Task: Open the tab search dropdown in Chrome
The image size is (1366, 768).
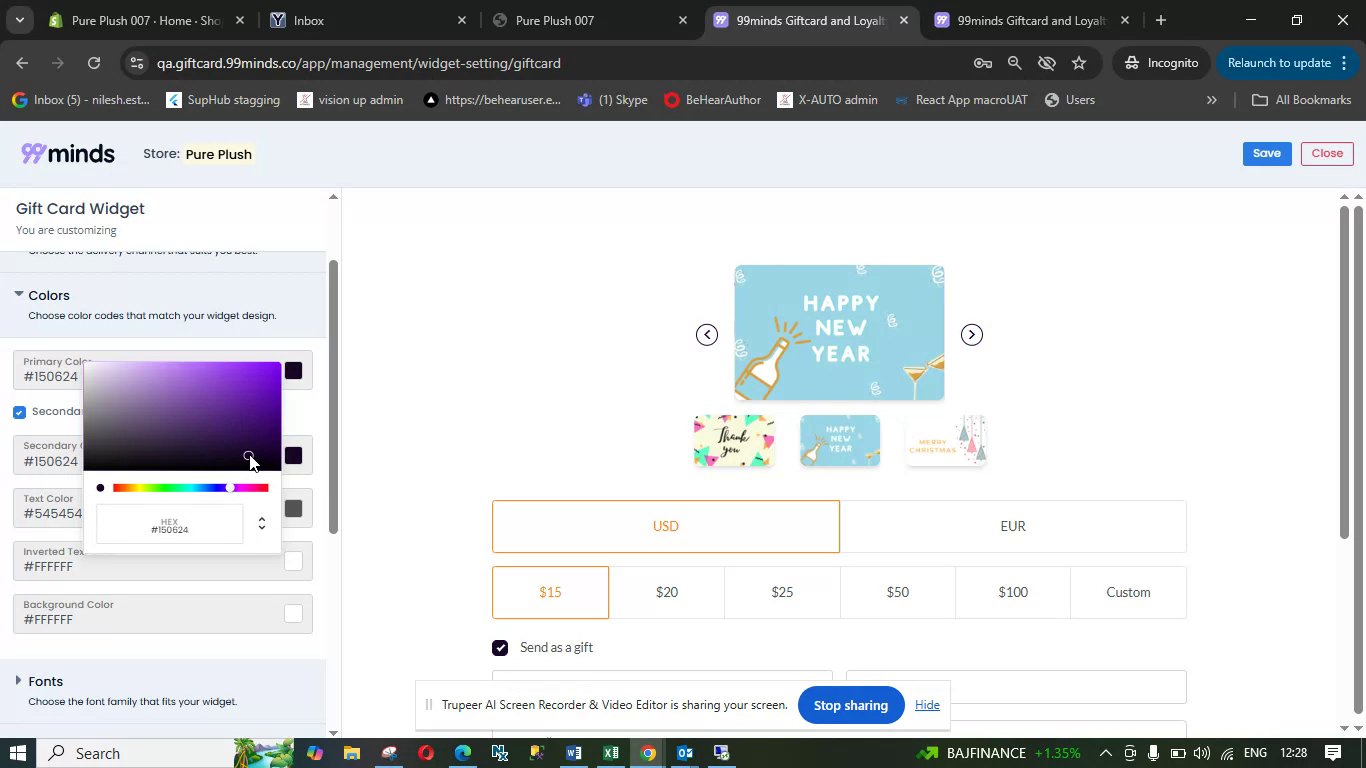Action: [19, 20]
